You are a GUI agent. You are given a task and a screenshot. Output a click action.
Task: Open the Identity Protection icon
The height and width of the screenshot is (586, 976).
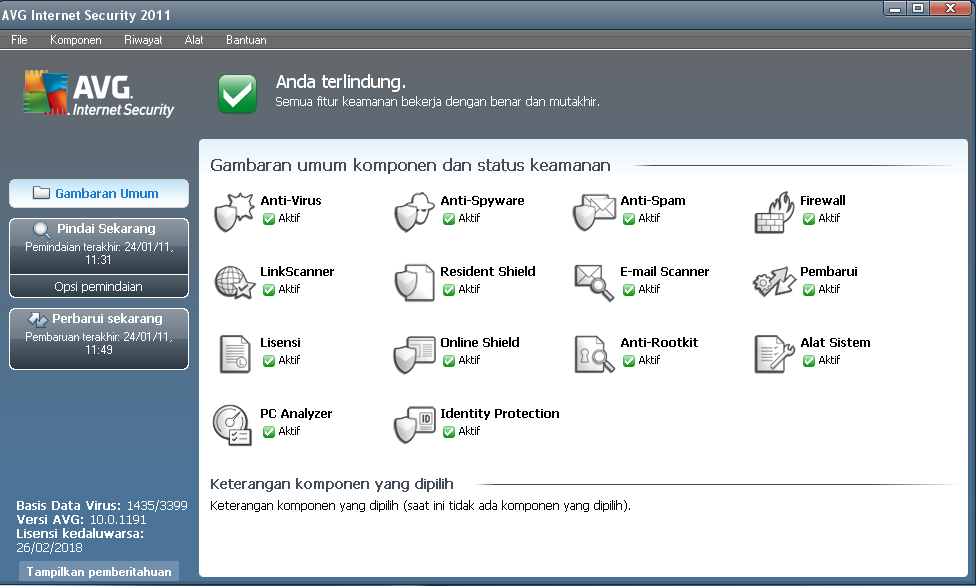pyautogui.click(x=414, y=425)
